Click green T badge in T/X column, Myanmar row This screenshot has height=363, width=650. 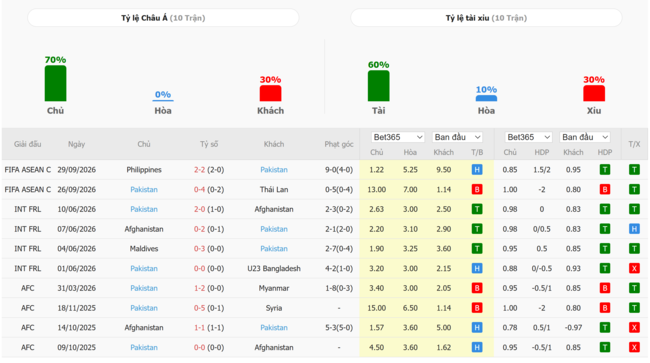pyautogui.click(x=634, y=288)
